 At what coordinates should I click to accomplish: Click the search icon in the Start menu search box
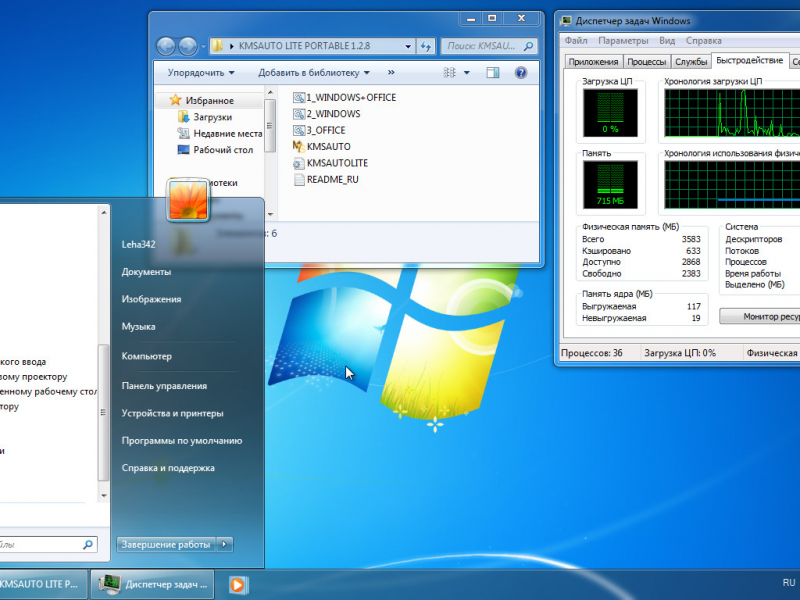(88, 544)
